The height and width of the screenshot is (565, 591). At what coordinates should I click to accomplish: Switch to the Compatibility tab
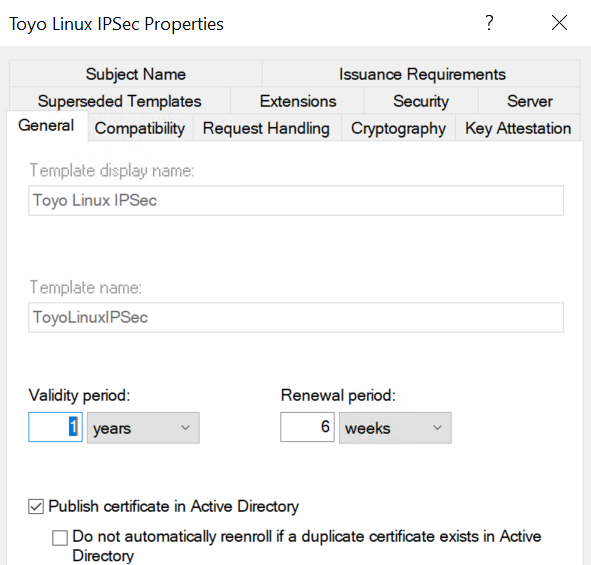[x=140, y=128]
